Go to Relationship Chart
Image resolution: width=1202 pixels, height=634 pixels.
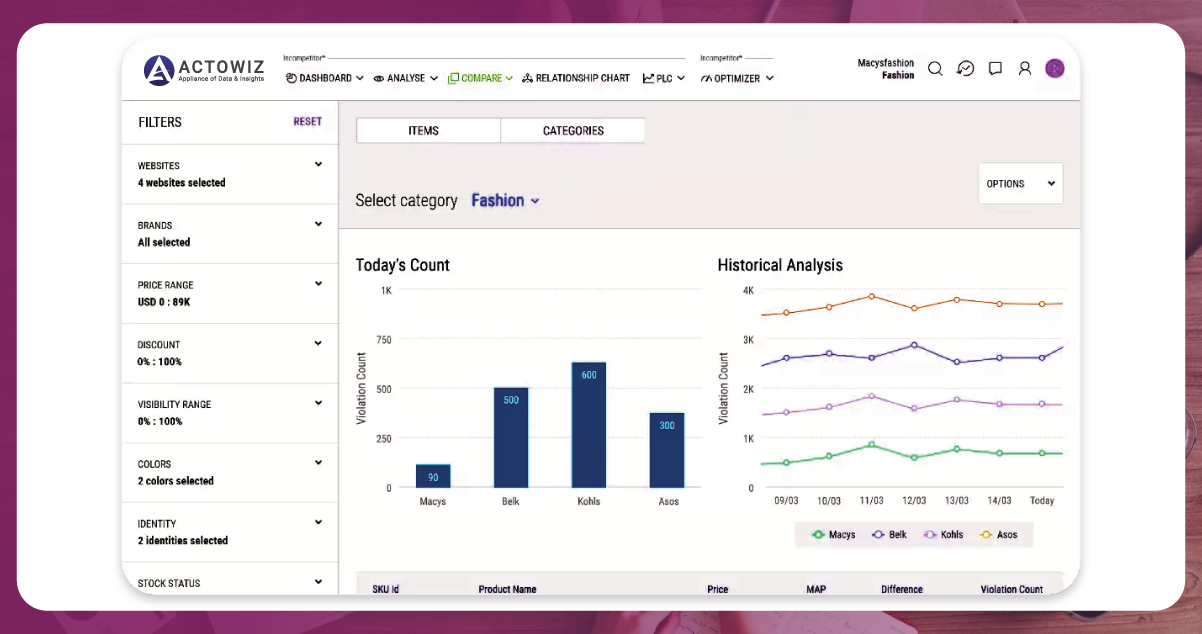576,78
